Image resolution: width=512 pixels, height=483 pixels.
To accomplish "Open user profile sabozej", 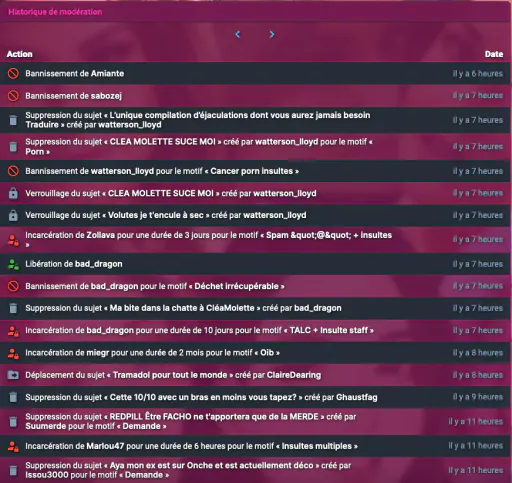I will tap(106, 96).
